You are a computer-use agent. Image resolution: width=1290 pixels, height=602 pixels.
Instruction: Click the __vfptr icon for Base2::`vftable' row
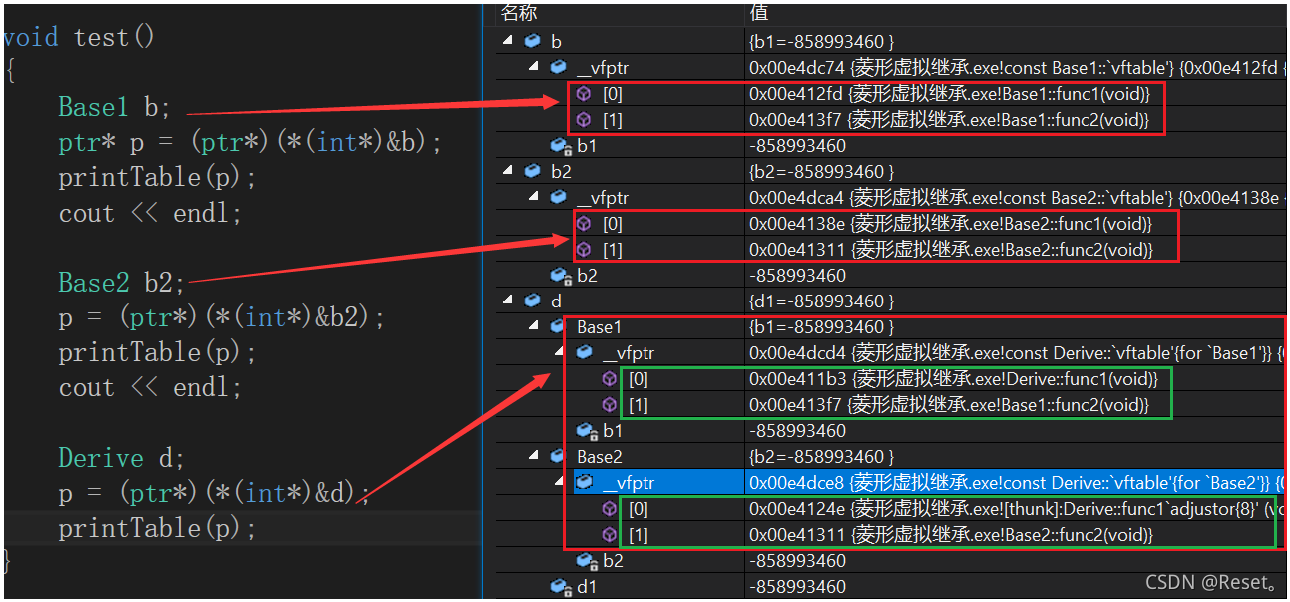[558, 197]
